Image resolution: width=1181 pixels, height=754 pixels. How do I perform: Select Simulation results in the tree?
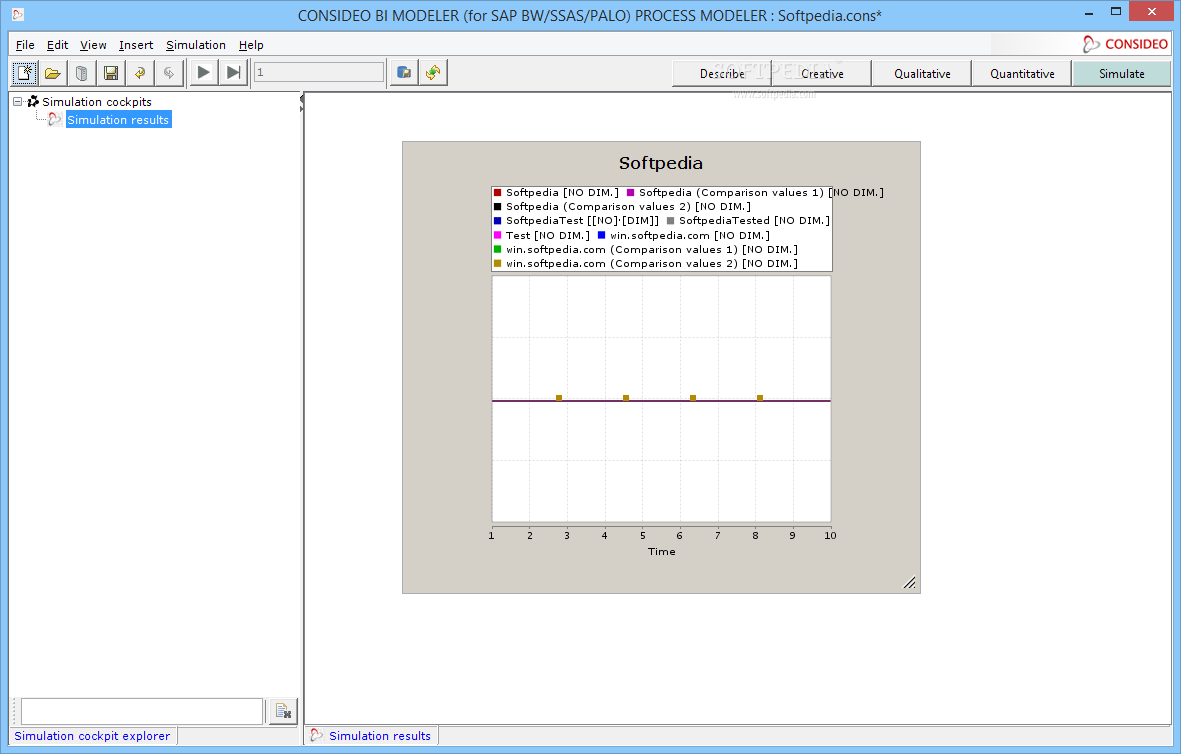tap(118, 120)
